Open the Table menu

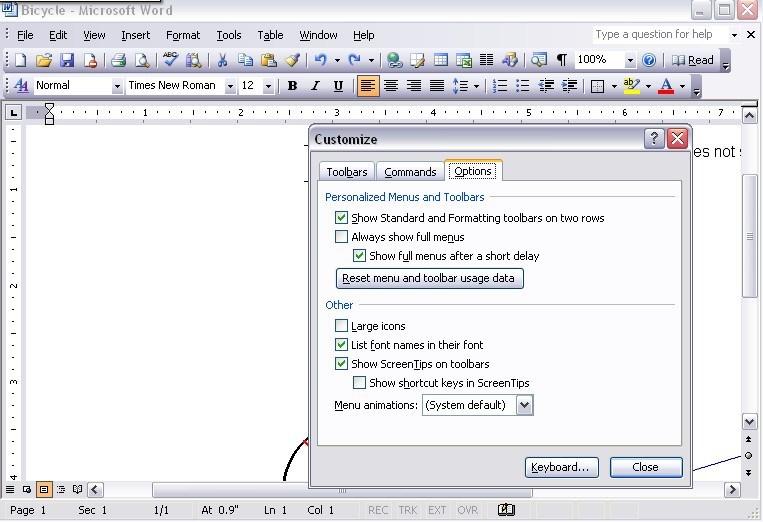[x=270, y=35]
